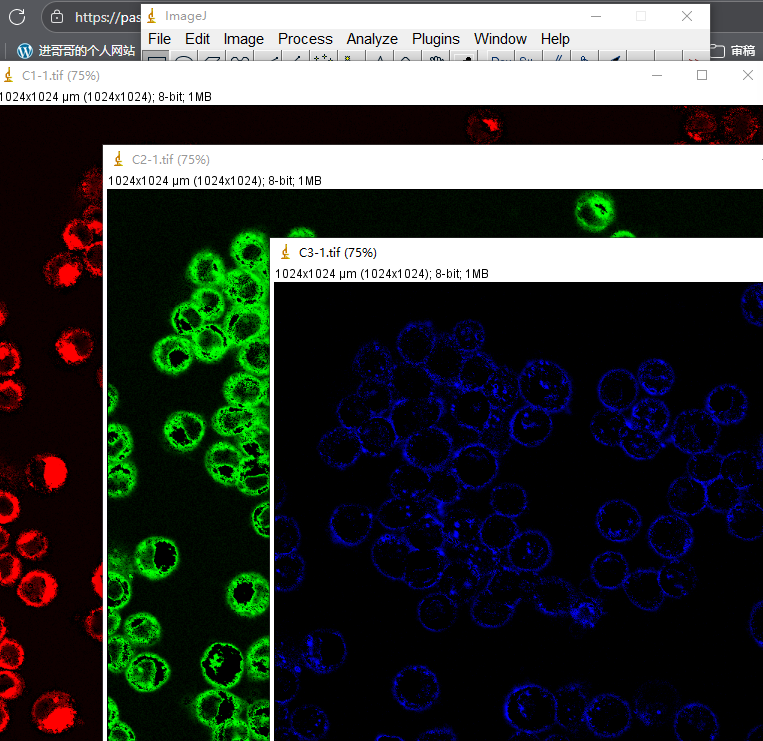The image size is (763, 741).
Task: Open the Help menu
Action: (x=555, y=39)
